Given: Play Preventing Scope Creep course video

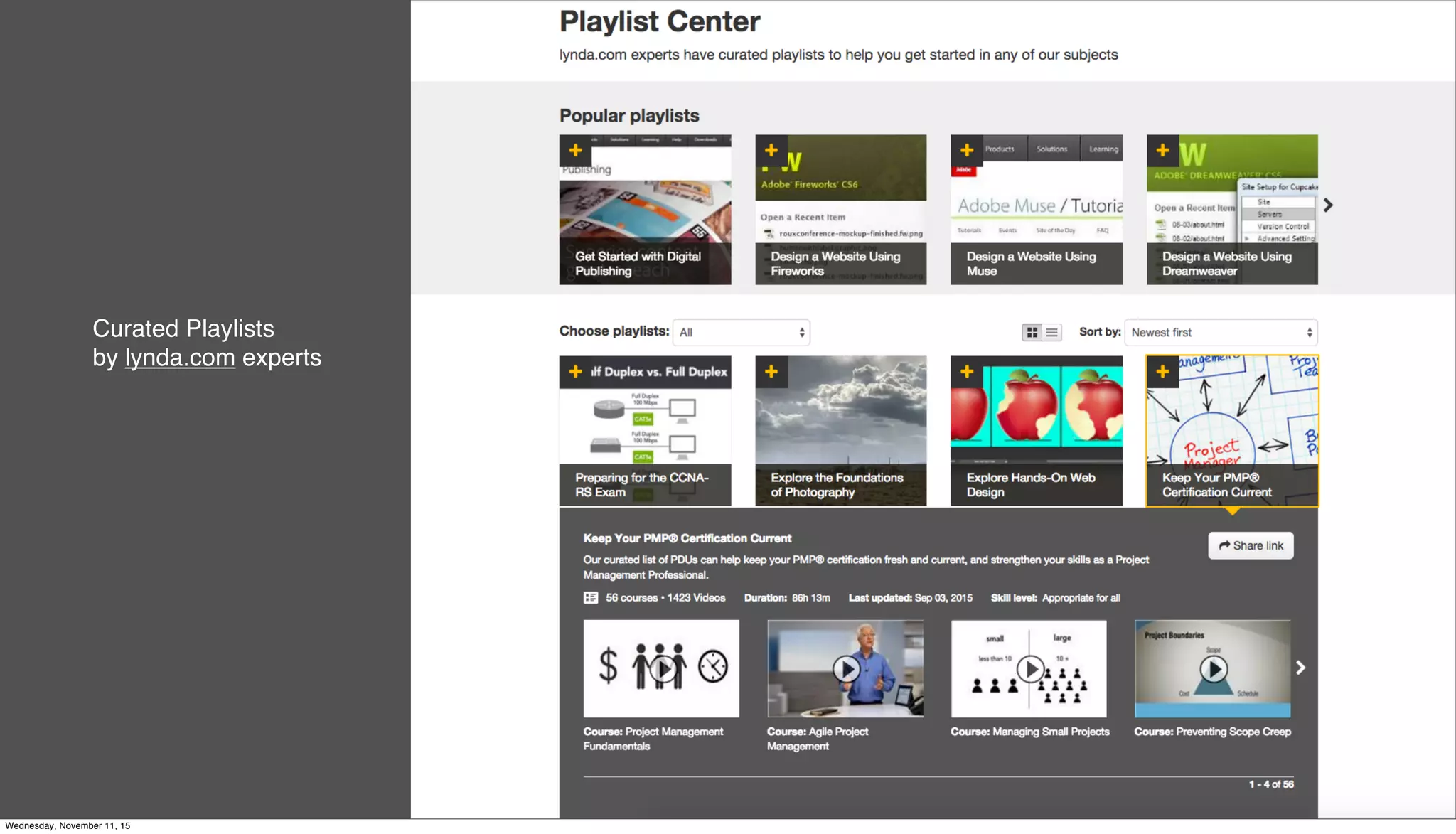Looking at the screenshot, I should pos(1213,668).
